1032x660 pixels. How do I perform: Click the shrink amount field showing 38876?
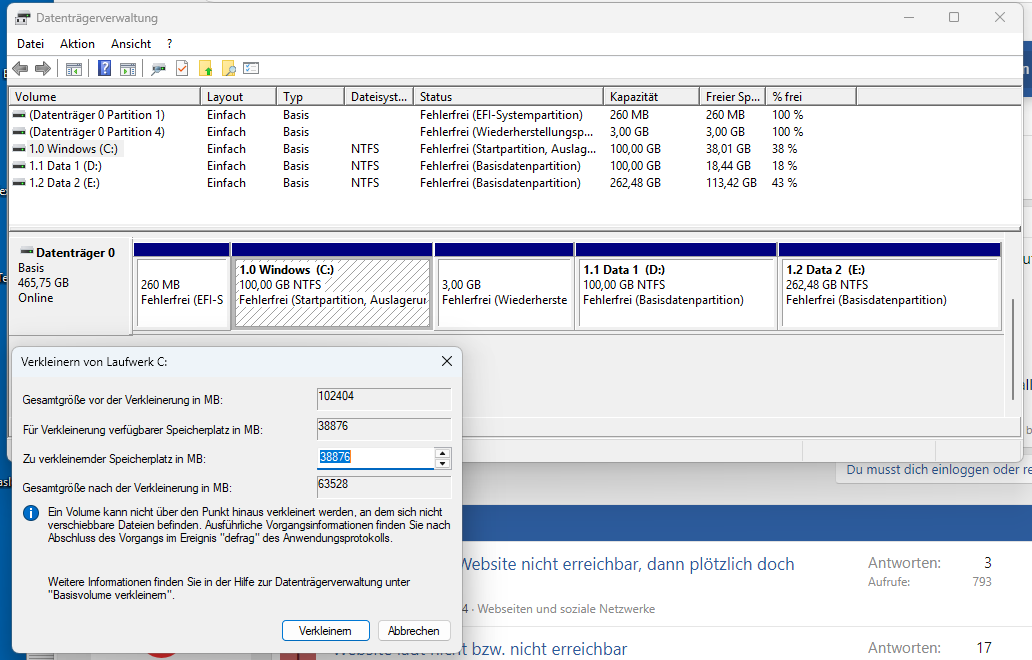click(376, 457)
